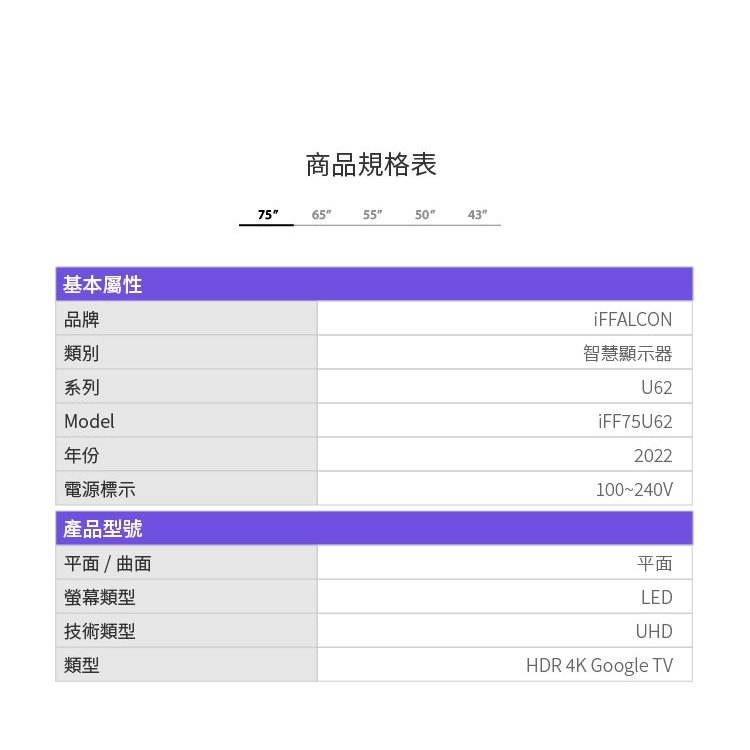Click the iFF75U62 model value
The image size is (750, 750).
635,421
